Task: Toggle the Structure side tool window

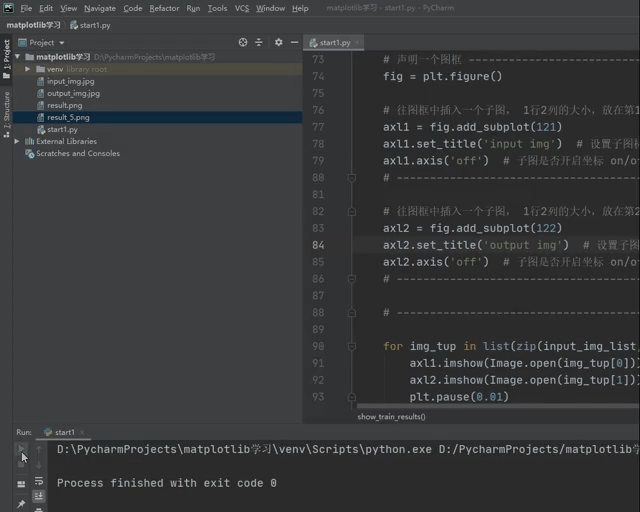Action: [x=6, y=114]
